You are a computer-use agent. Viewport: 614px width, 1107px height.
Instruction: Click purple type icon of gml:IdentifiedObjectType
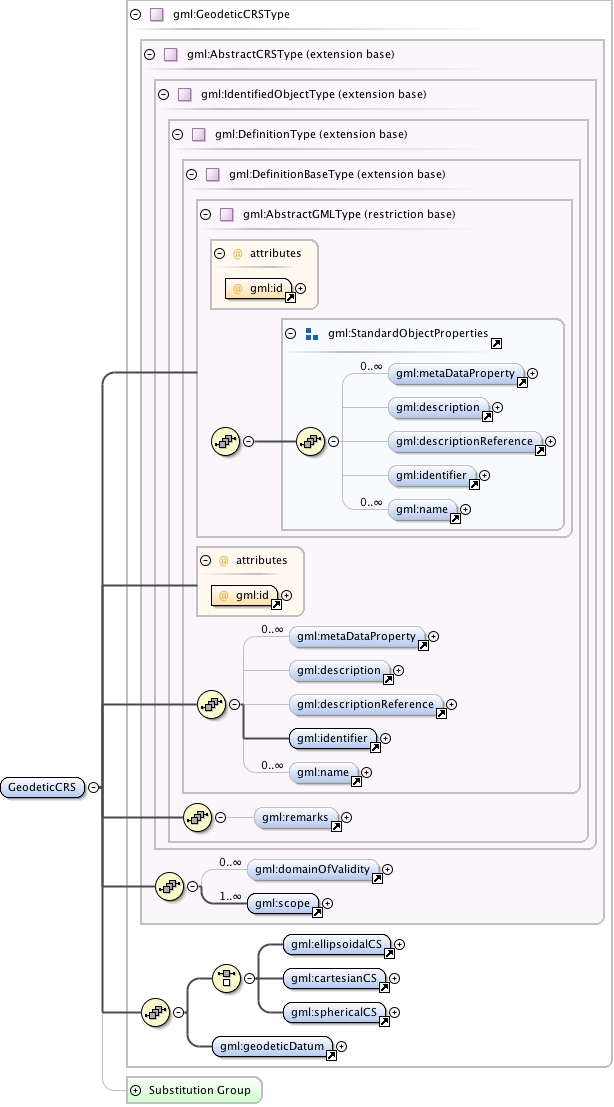click(185, 94)
